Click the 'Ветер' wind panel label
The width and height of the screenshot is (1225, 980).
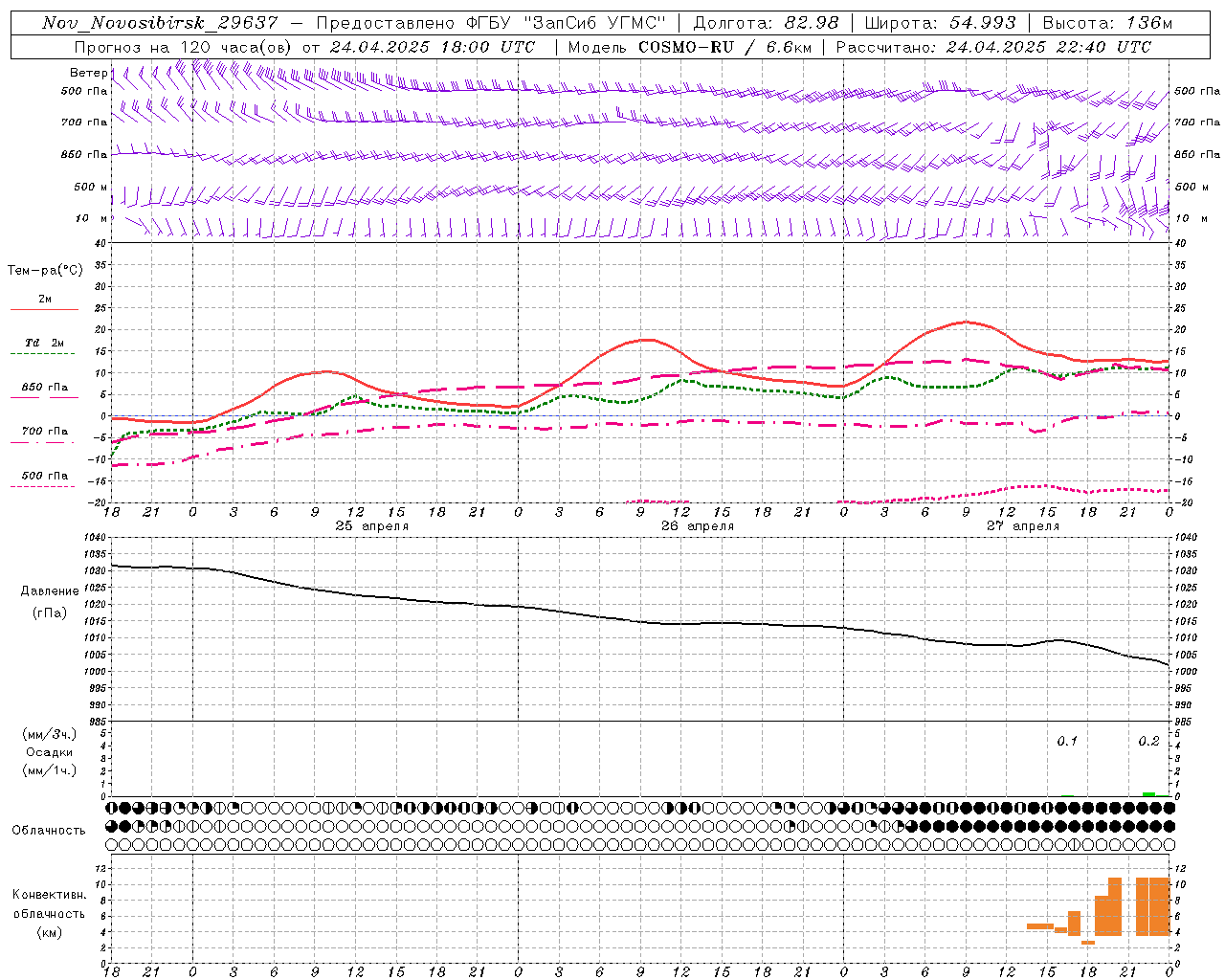pyautogui.click(x=88, y=73)
